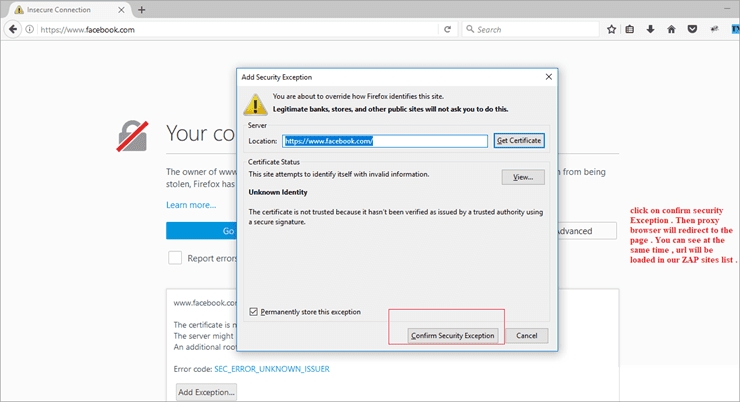Reload the page with refresh icon

coord(447,29)
